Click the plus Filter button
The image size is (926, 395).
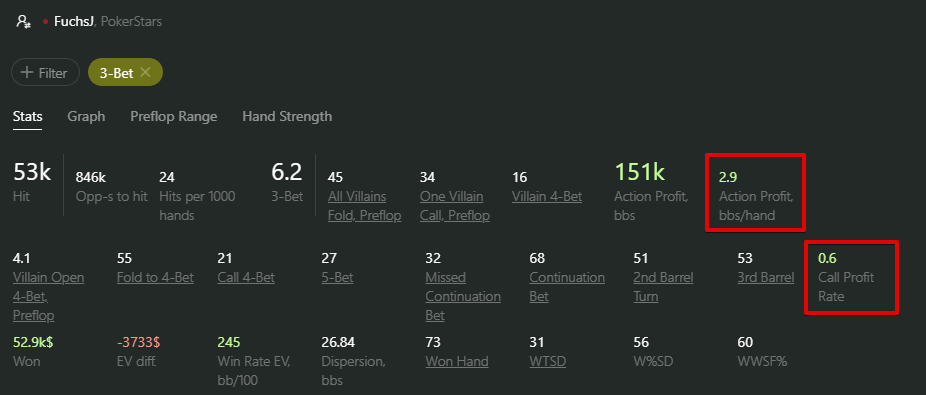tap(45, 73)
